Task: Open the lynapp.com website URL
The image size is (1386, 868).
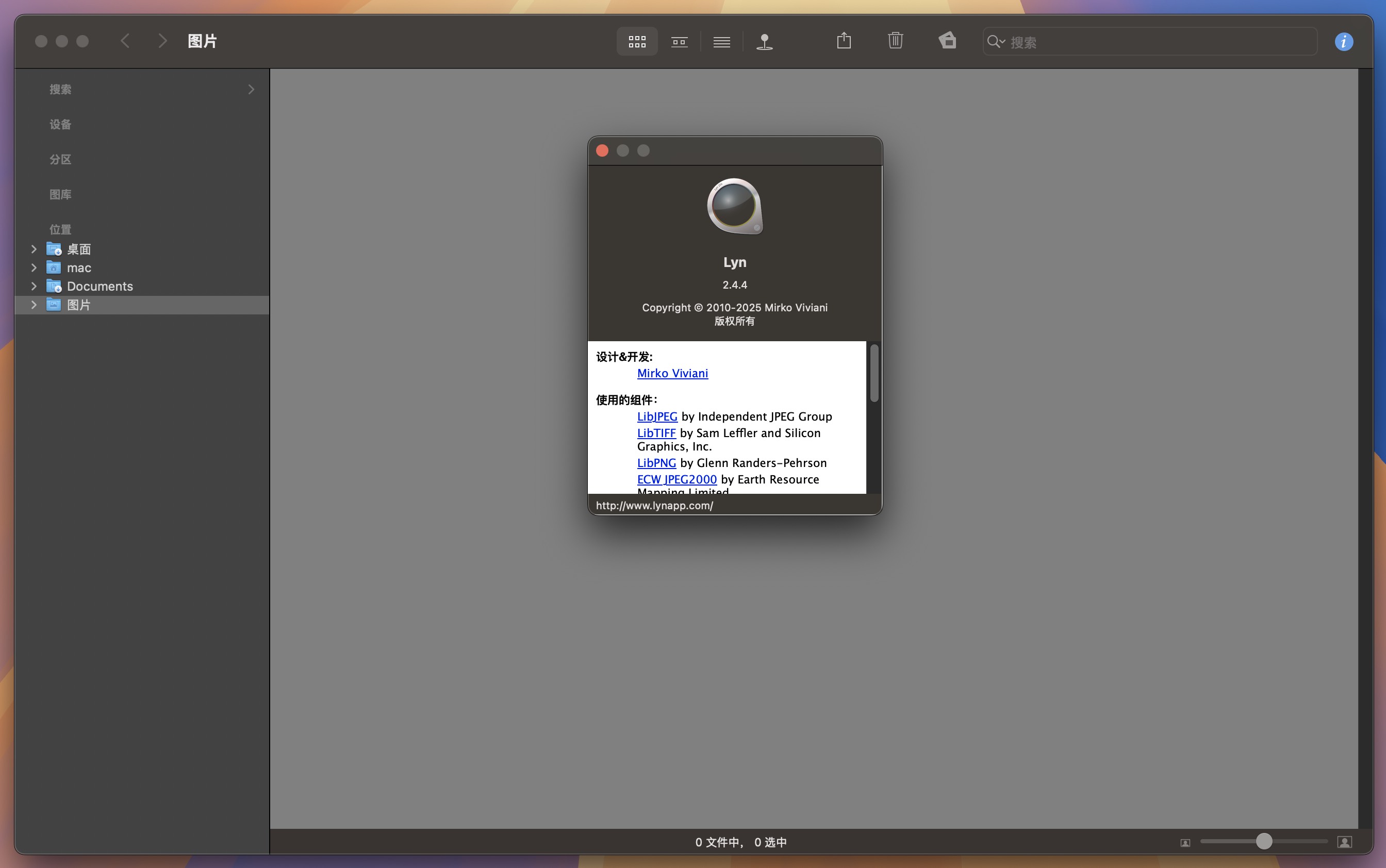Action: [654, 505]
